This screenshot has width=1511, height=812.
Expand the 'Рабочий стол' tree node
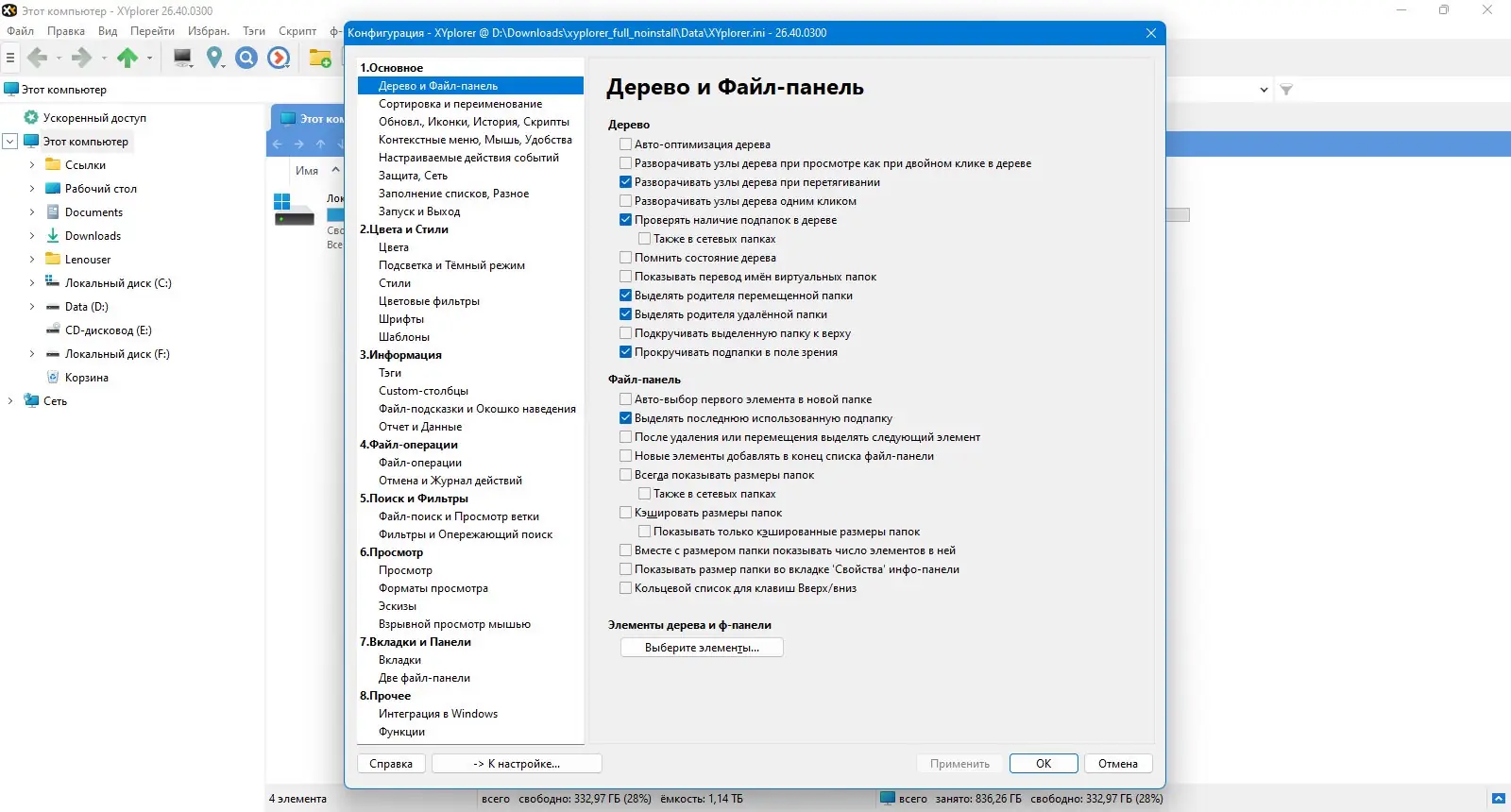point(32,189)
